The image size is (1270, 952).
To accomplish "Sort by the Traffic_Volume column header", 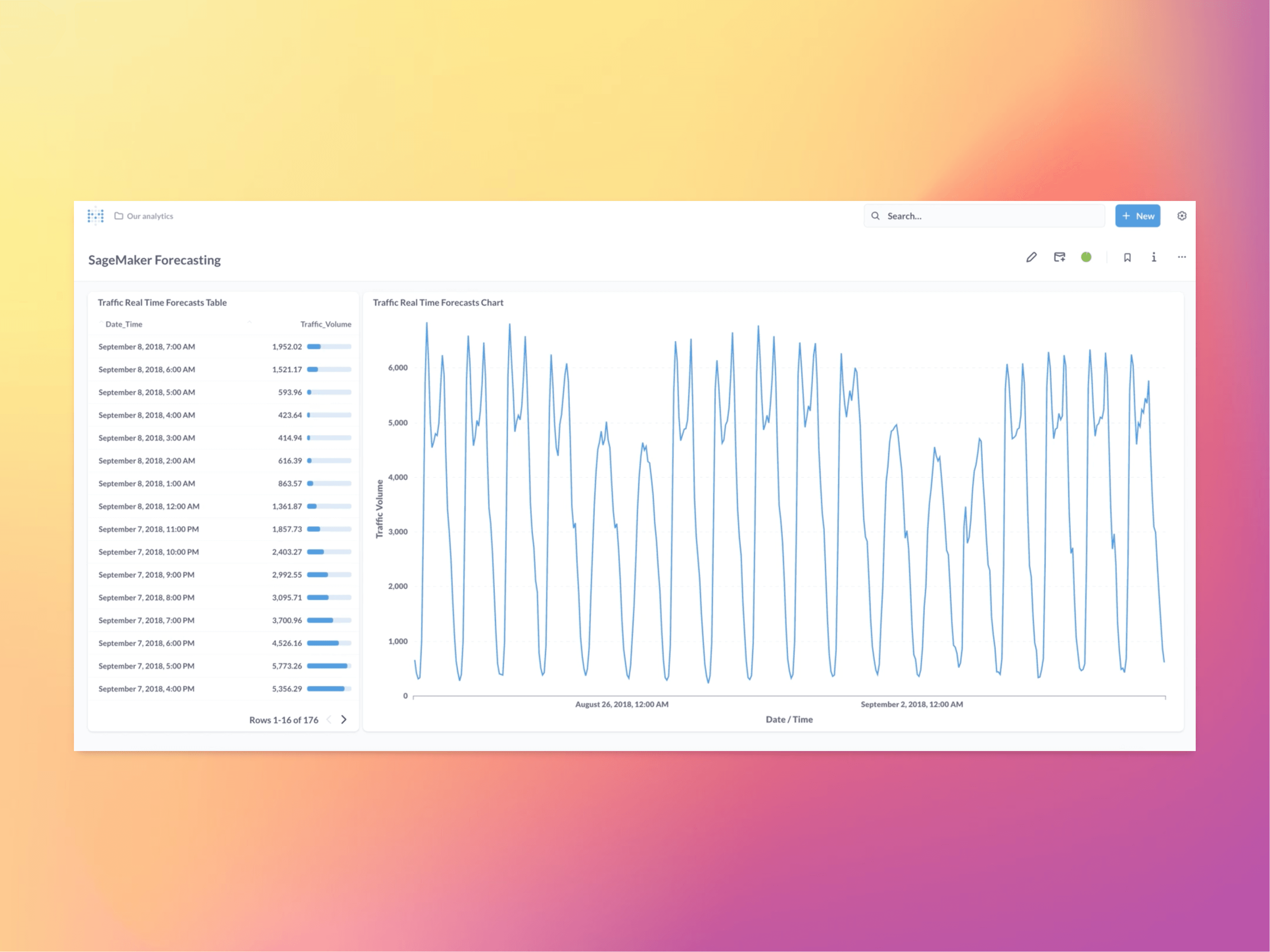I will [x=326, y=324].
